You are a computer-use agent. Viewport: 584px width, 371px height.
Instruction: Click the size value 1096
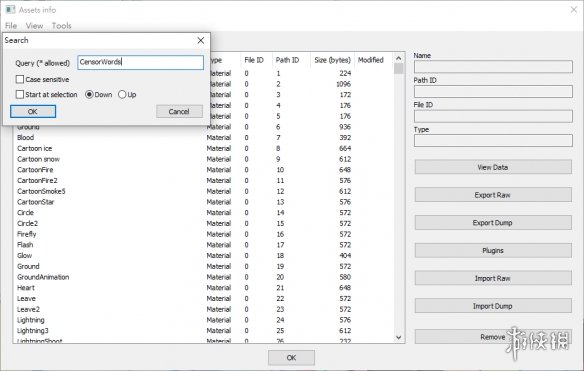[x=343, y=84]
